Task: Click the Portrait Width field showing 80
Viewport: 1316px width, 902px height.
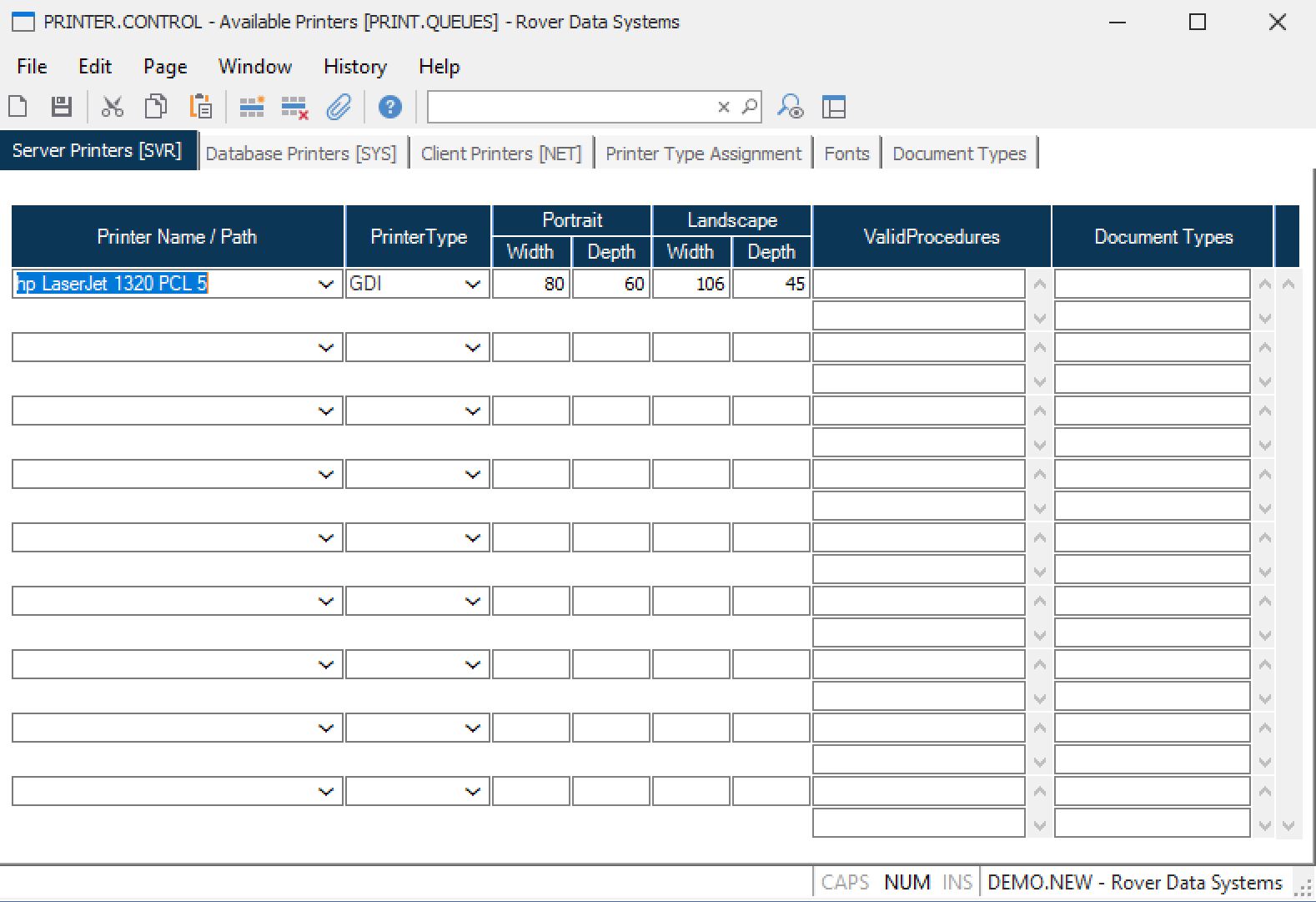Action: pyautogui.click(x=531, y=285)
